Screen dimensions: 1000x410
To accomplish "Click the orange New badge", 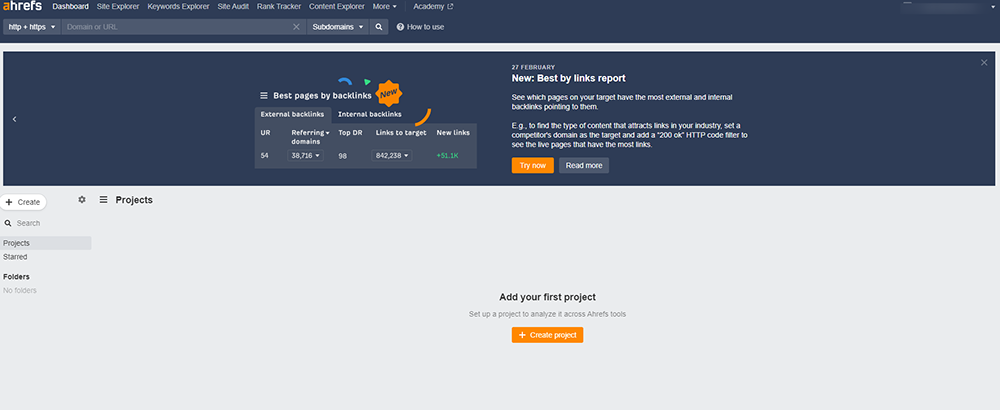I will [388, 94].
